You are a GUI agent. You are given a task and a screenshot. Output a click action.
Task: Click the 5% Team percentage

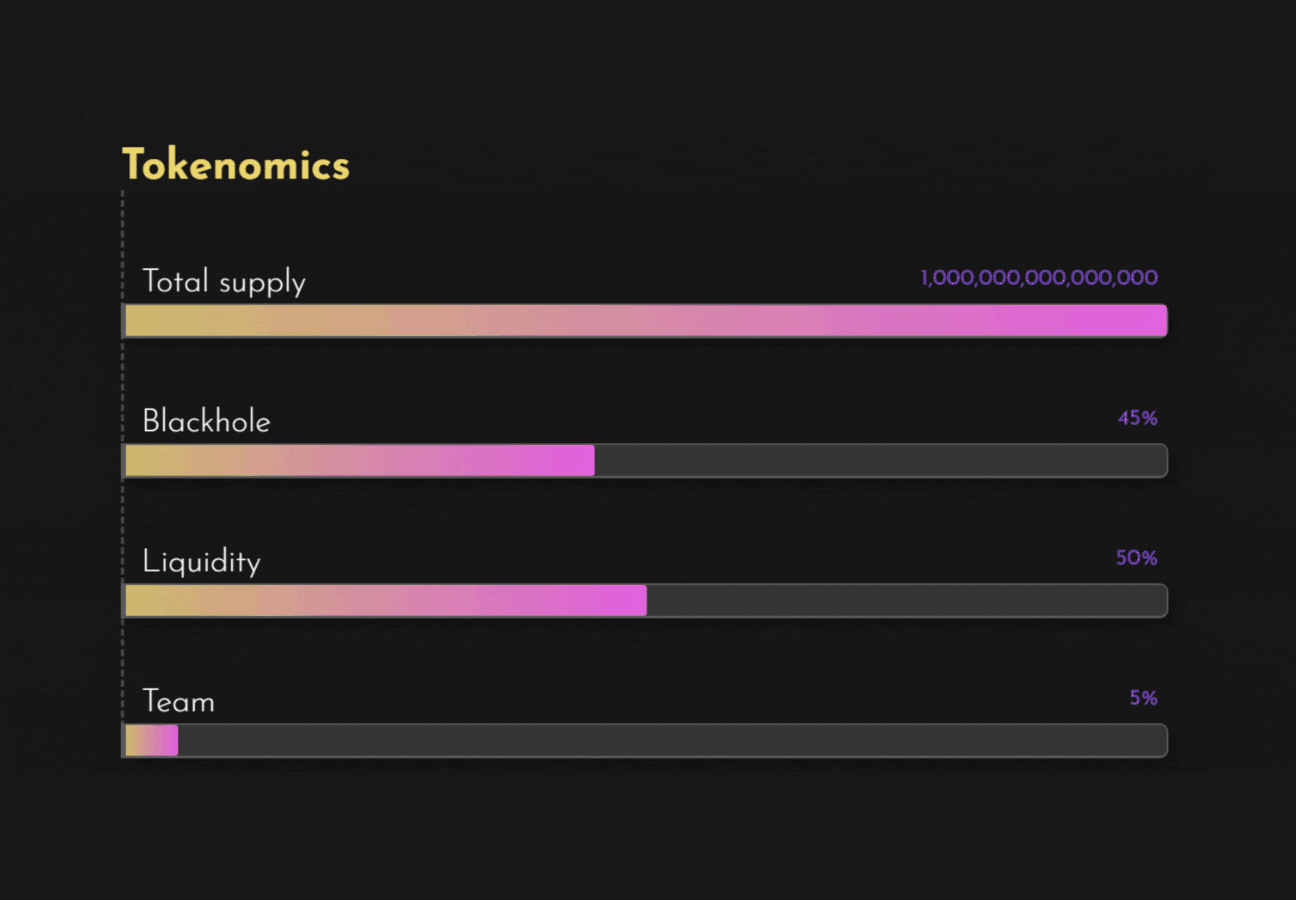[x=1144, y=698]
